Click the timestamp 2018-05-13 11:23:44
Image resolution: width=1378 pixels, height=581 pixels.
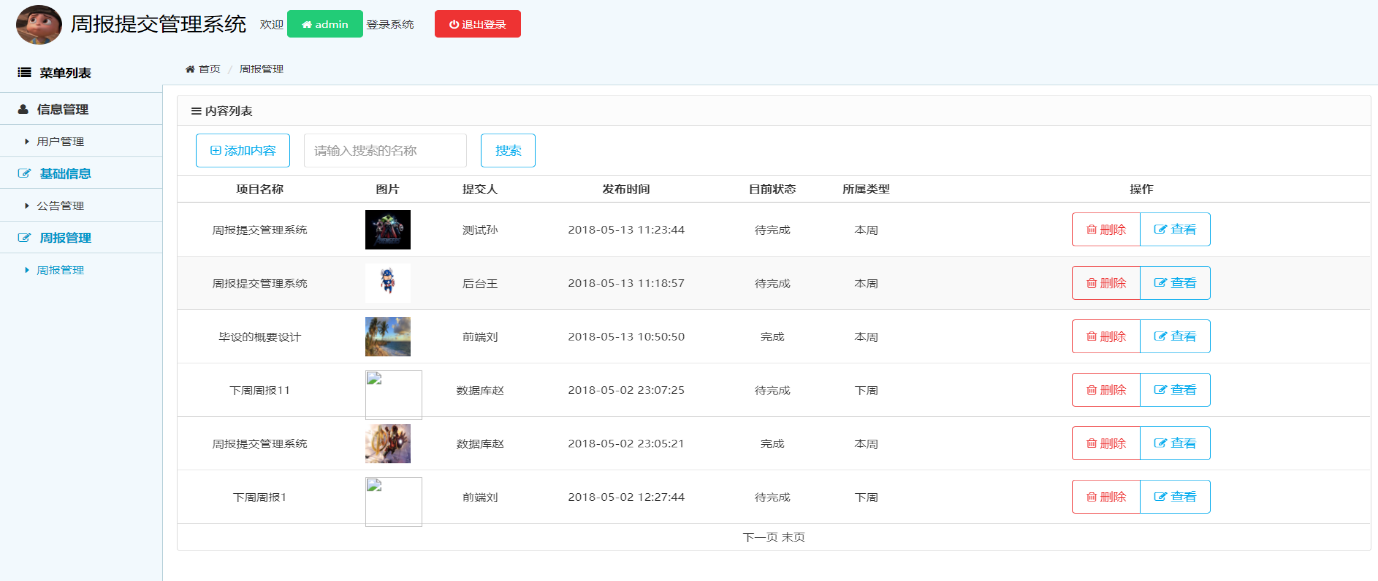coord(626,230)
